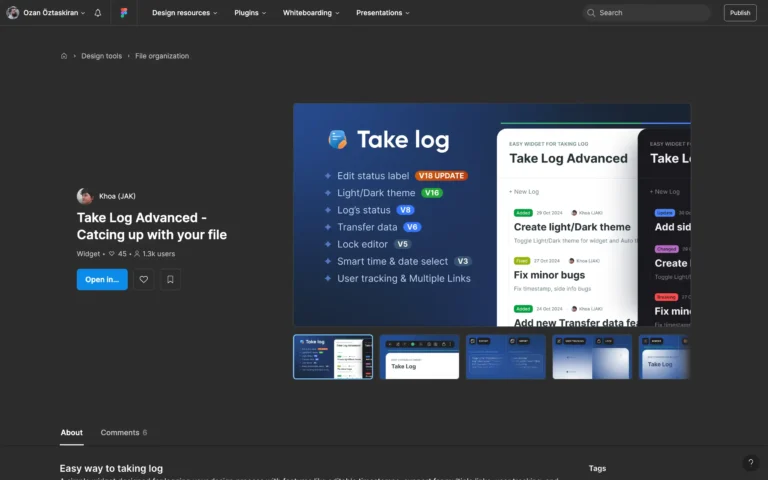
Task: Open Design tools breadcrumb link
Action: pos(101,56)
